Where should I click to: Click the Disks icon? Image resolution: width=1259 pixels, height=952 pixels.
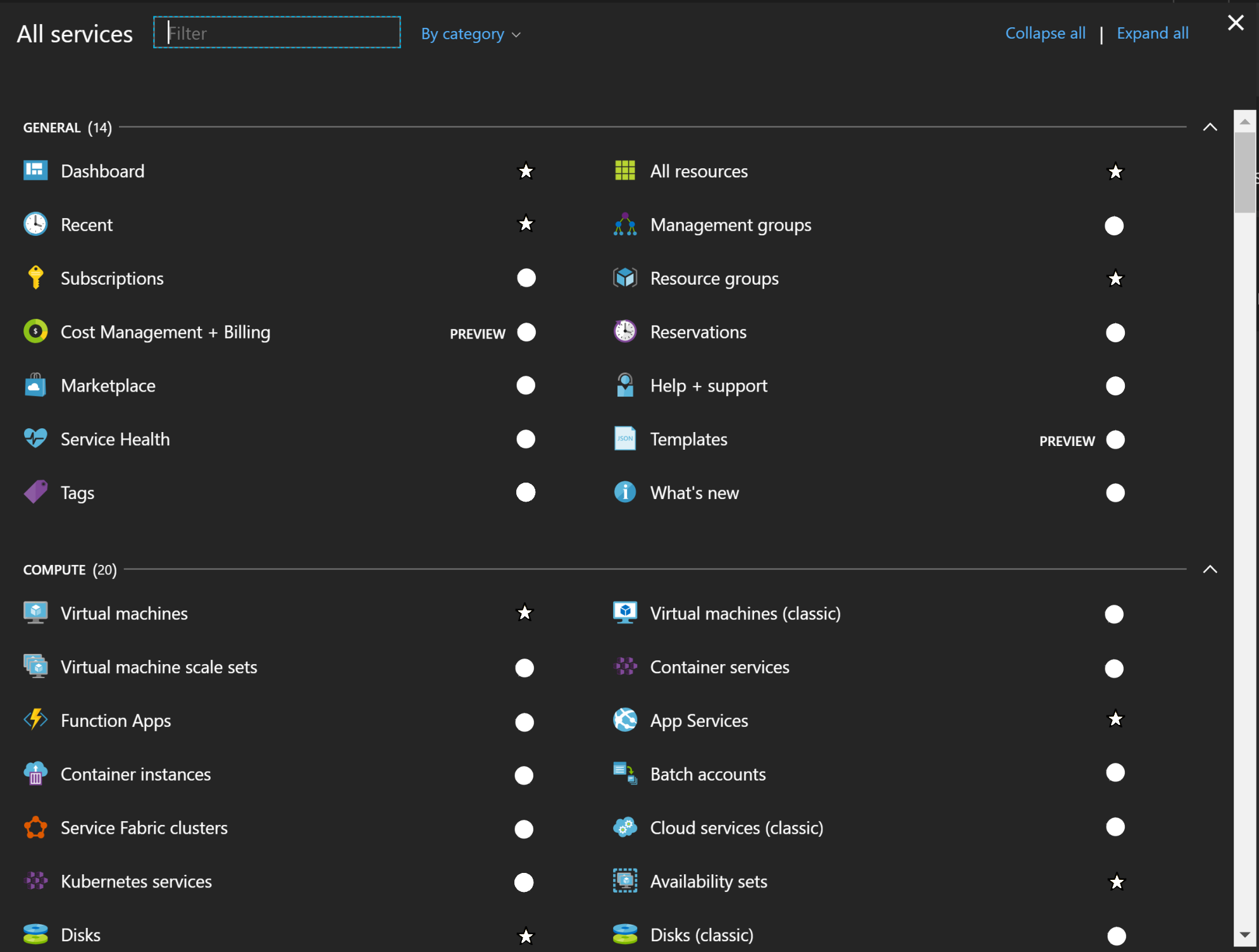point(35,934)
